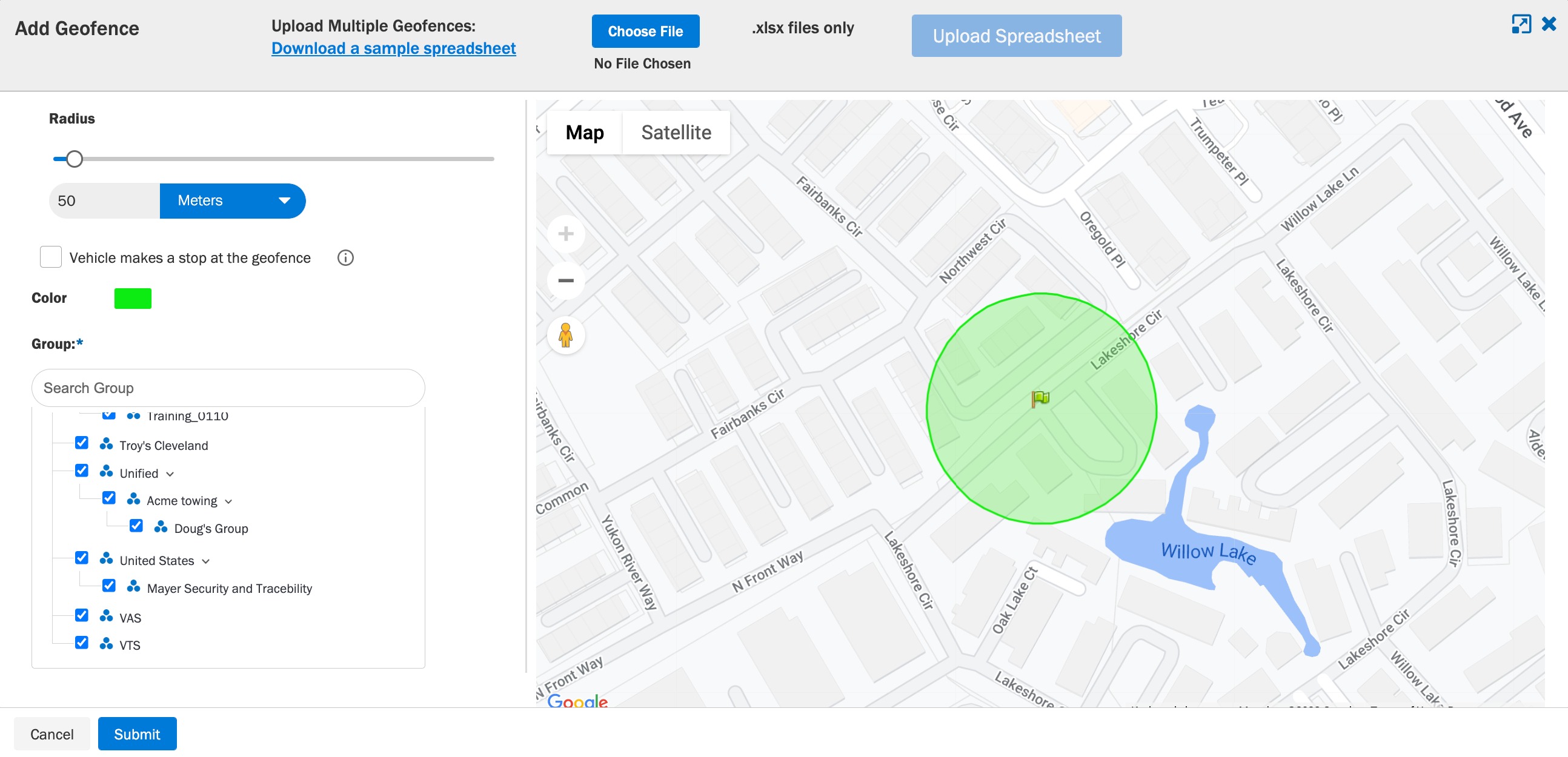This screenshot has height=757, width=1568.
Task: Click the Willow Lake map label
Action: [x=1208, y=552]
